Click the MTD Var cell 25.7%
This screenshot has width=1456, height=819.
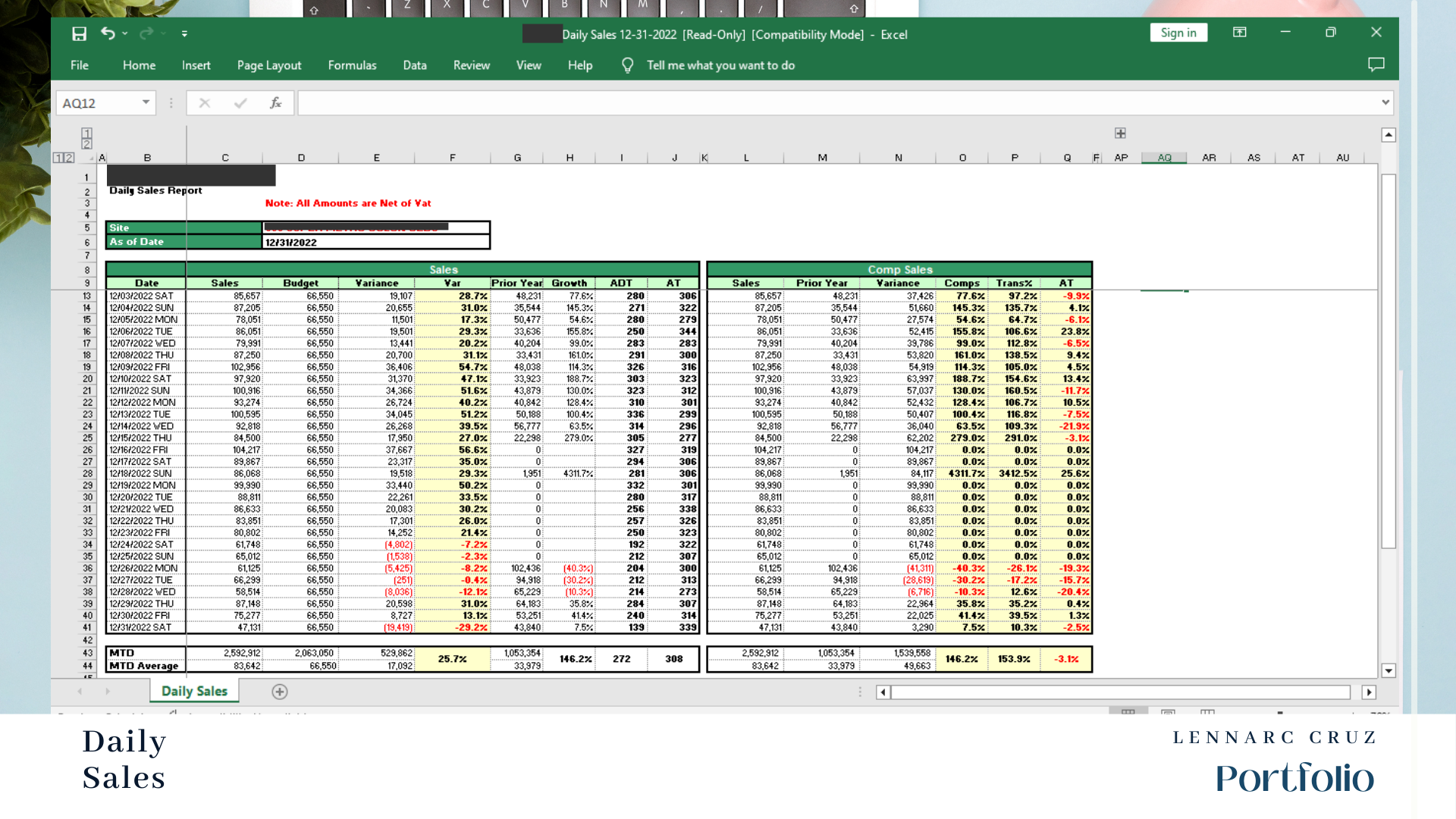point(452,659)
